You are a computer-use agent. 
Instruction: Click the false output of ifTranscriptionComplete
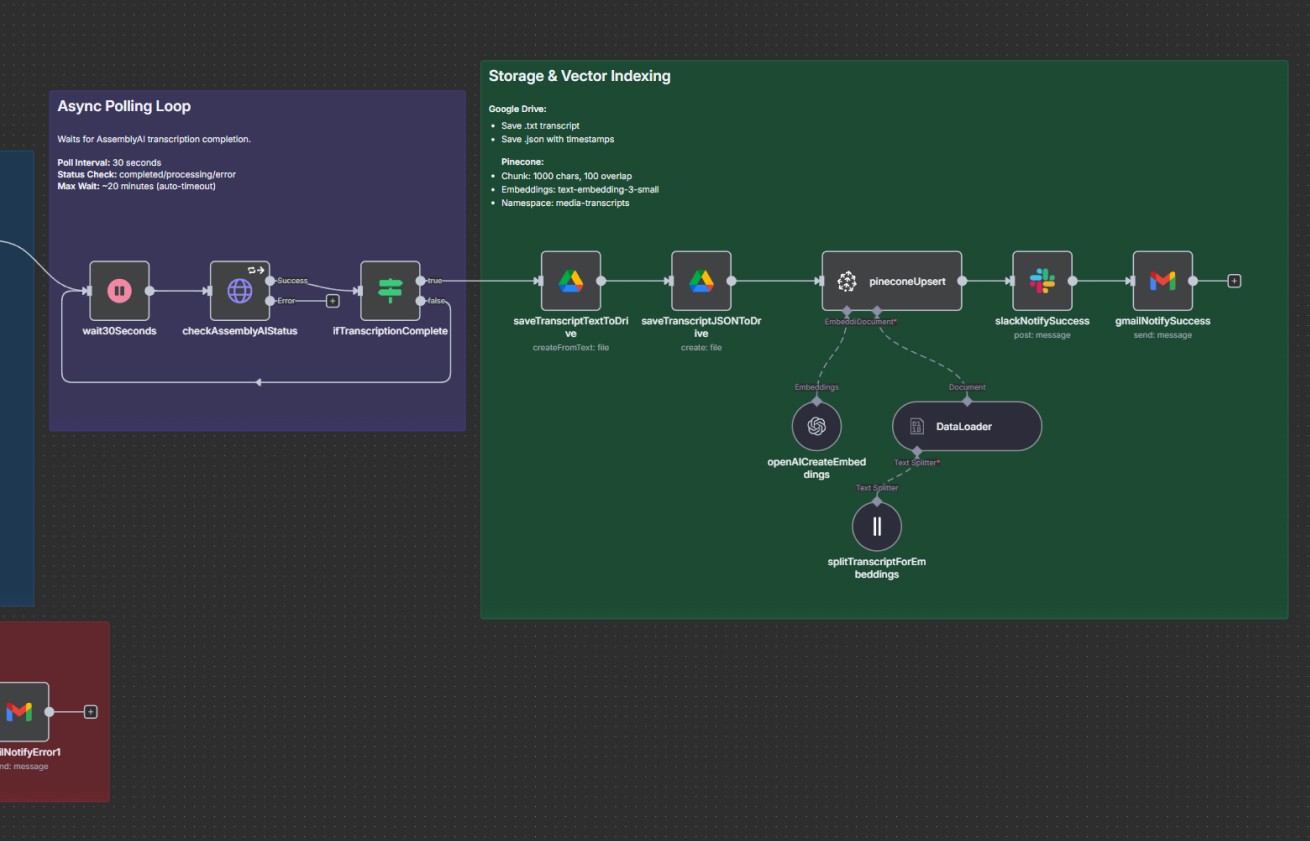421,301
